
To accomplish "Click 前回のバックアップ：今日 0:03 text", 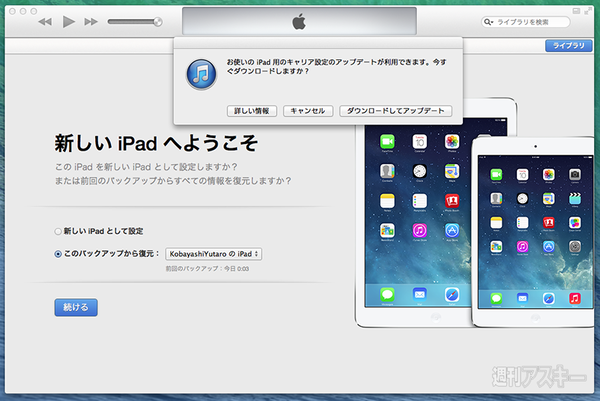I will (207, 269).
